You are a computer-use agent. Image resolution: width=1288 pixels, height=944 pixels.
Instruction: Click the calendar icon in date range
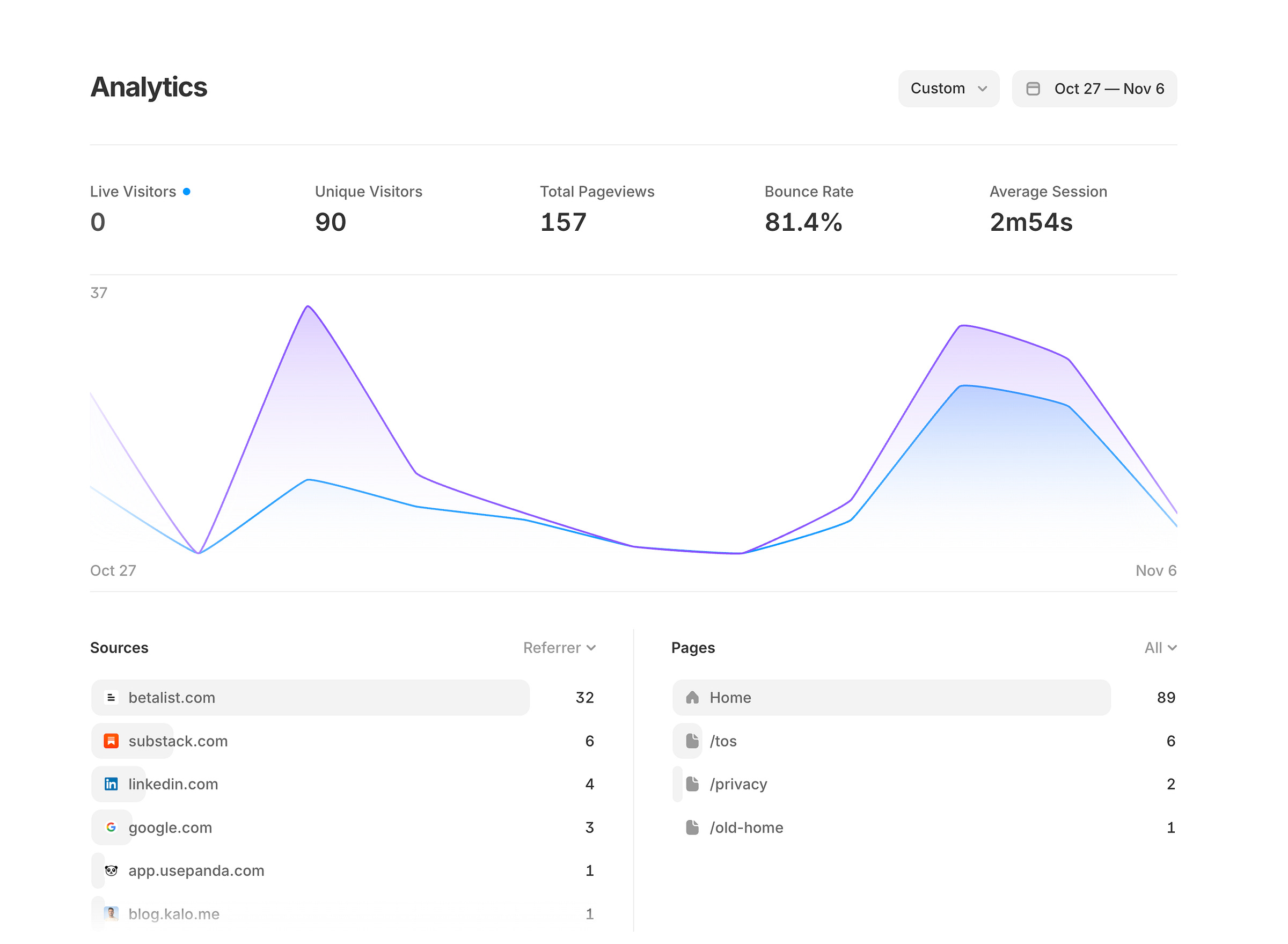[x=1033, y=89]
